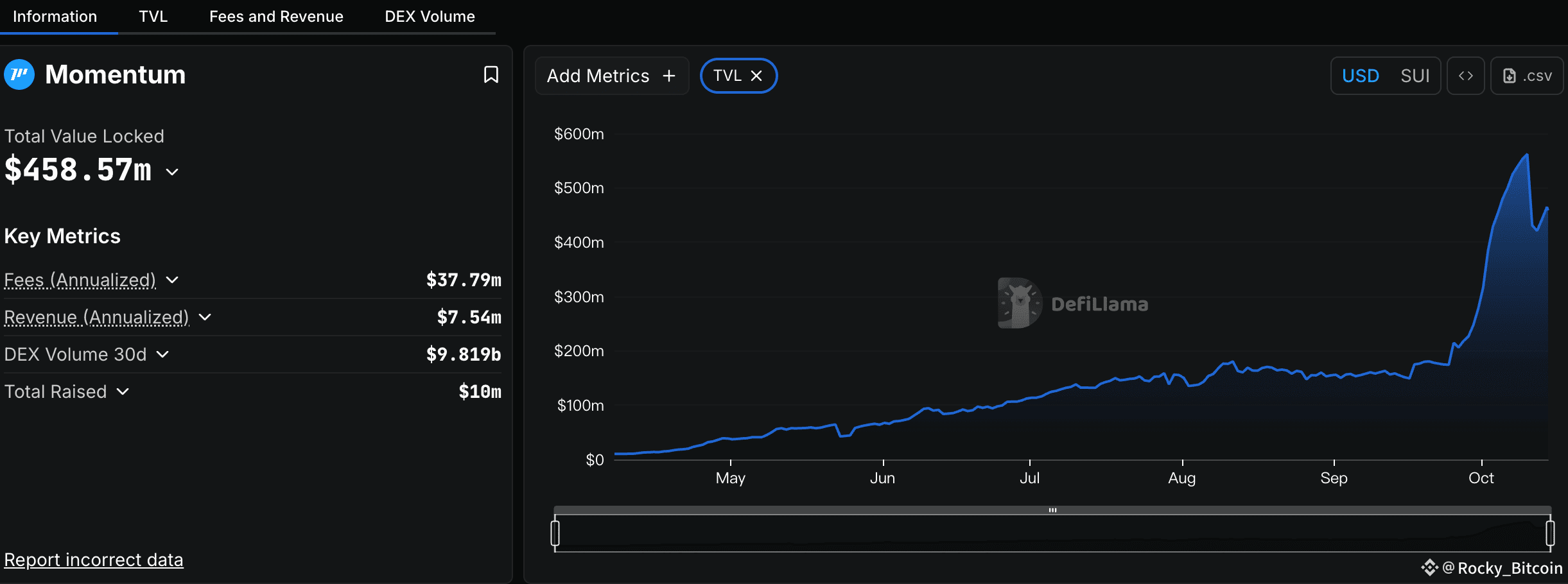Open the Fees and Revenue tab
Screen dimensions: 1568x584
point(276,17)
